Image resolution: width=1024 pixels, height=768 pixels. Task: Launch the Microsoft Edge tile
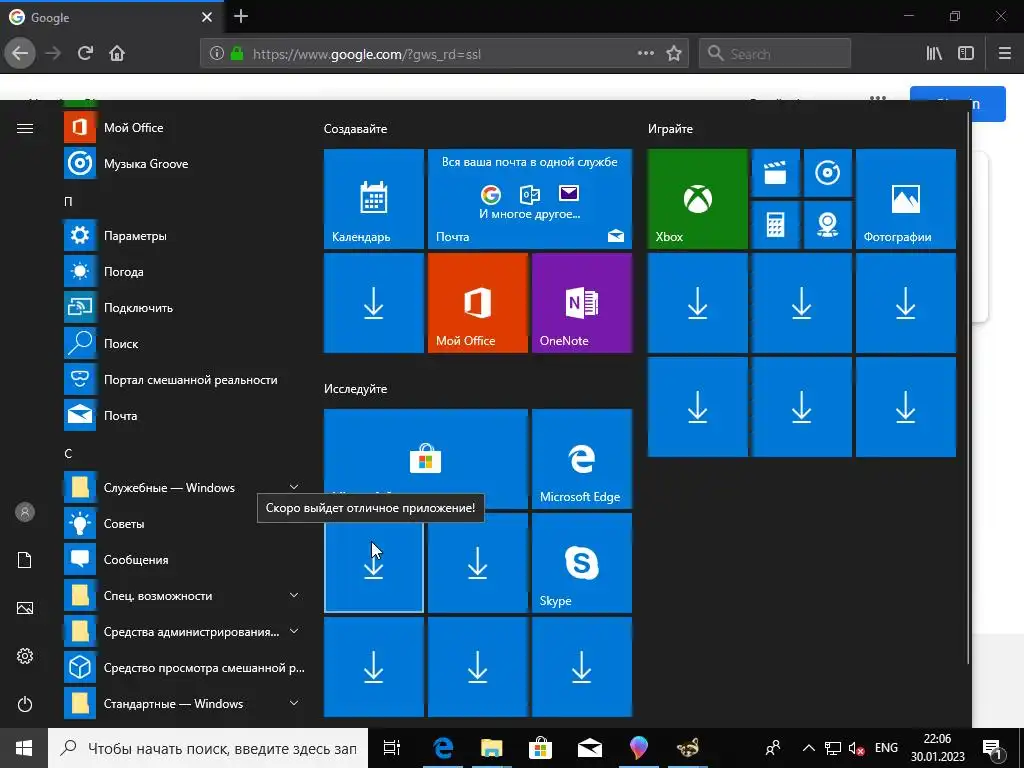point(582,458)
